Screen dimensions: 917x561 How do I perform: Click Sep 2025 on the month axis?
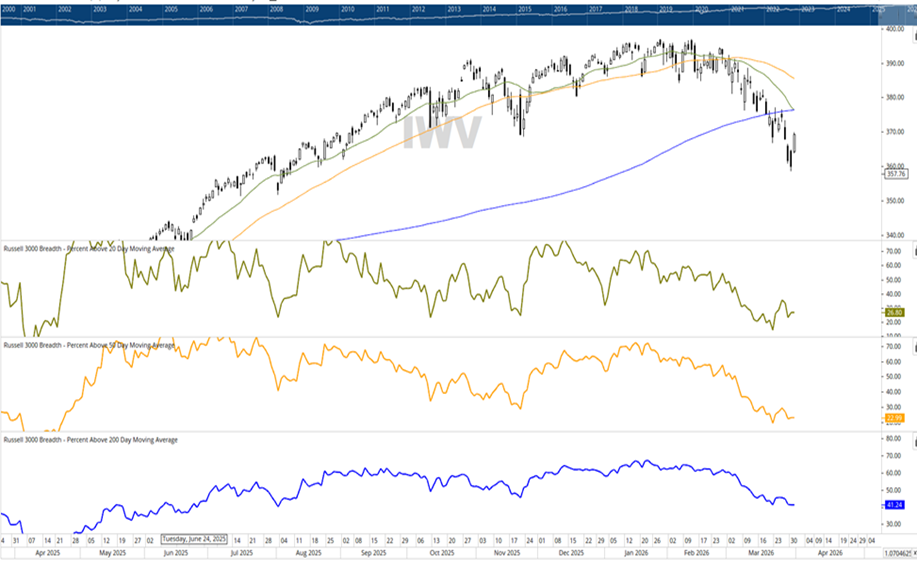tap(373, 553)
